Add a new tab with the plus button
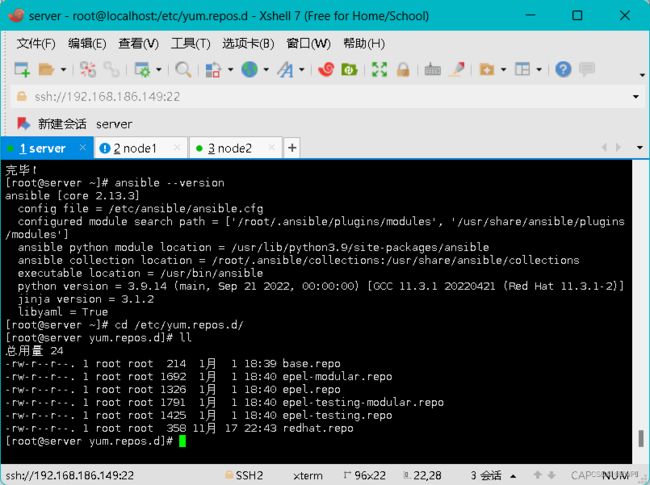Screen dimensions: 650x485 (x=292, y=148)
